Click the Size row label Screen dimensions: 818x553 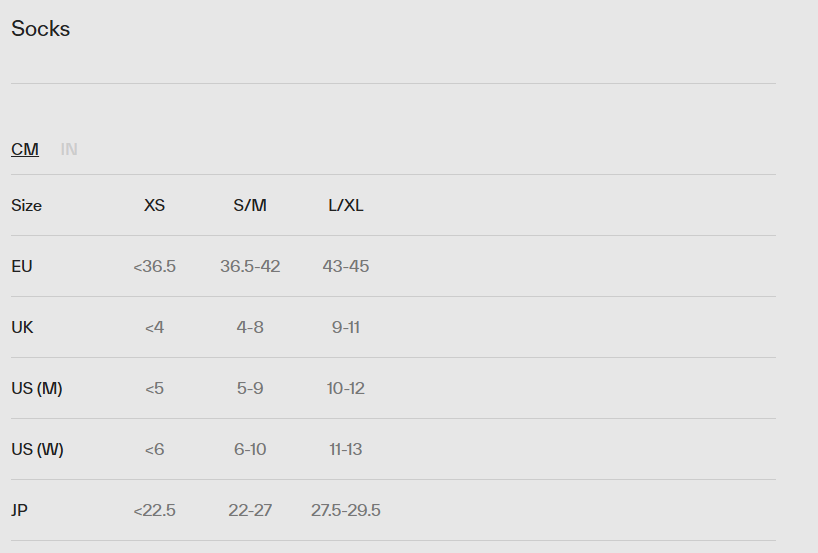(x=27, y=205)
